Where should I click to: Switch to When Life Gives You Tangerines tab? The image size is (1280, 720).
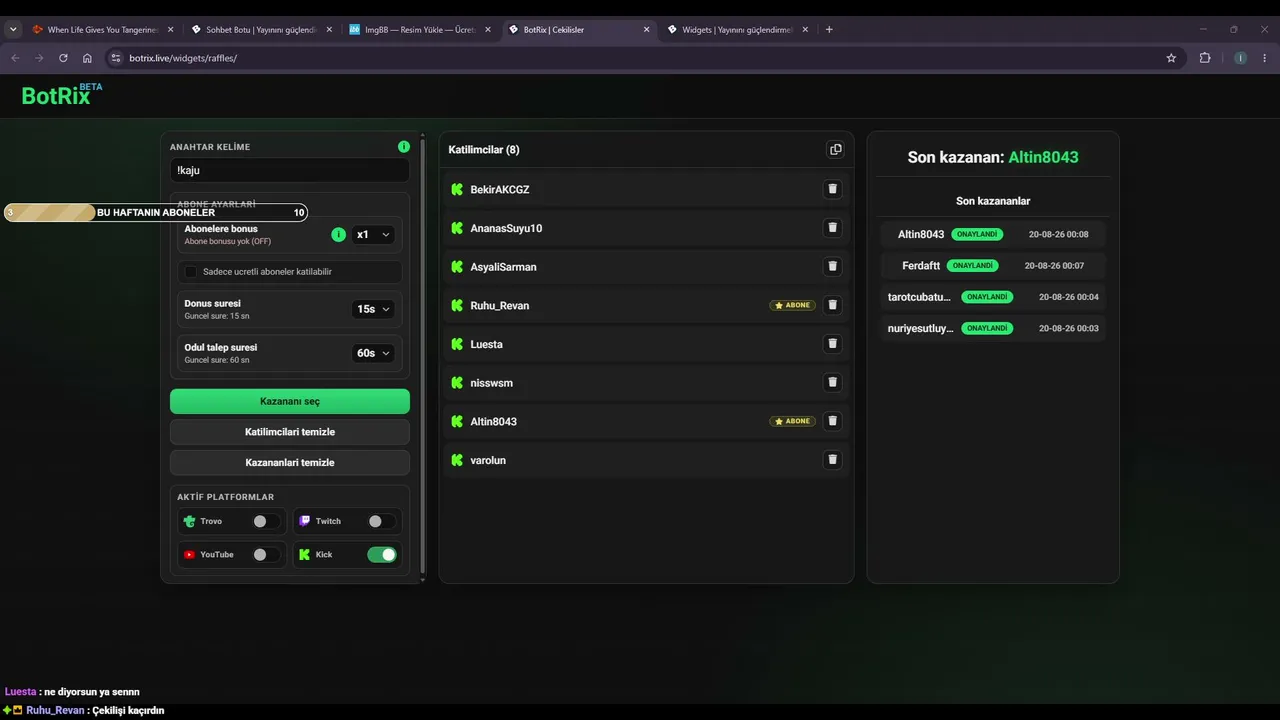(x=102, y=30)
